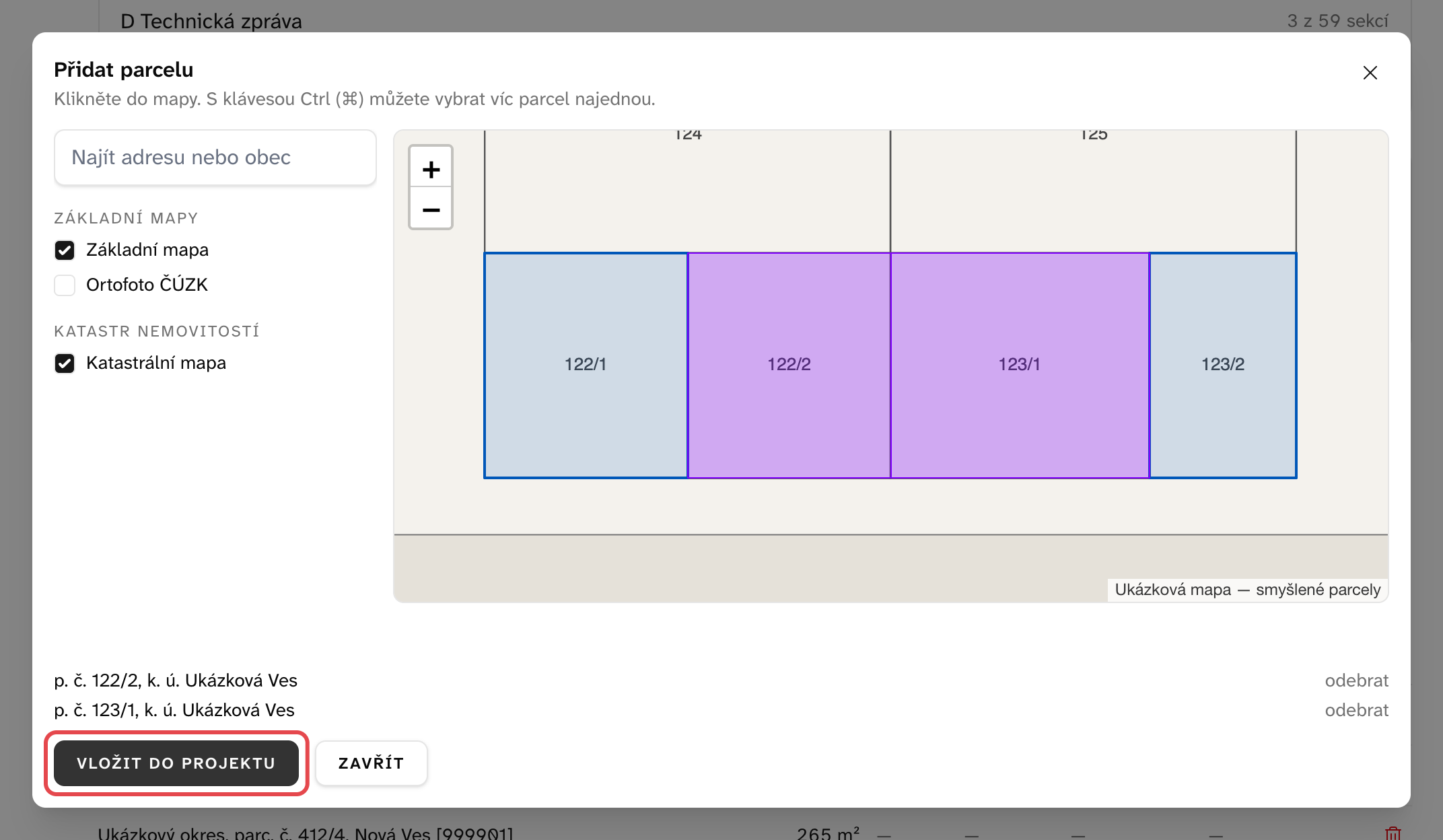Click the 'p. č. 123/1, k. ú. Ukázková Ves' entry
The height and width of the screenshot is (840, 1443).
point(174,710)
